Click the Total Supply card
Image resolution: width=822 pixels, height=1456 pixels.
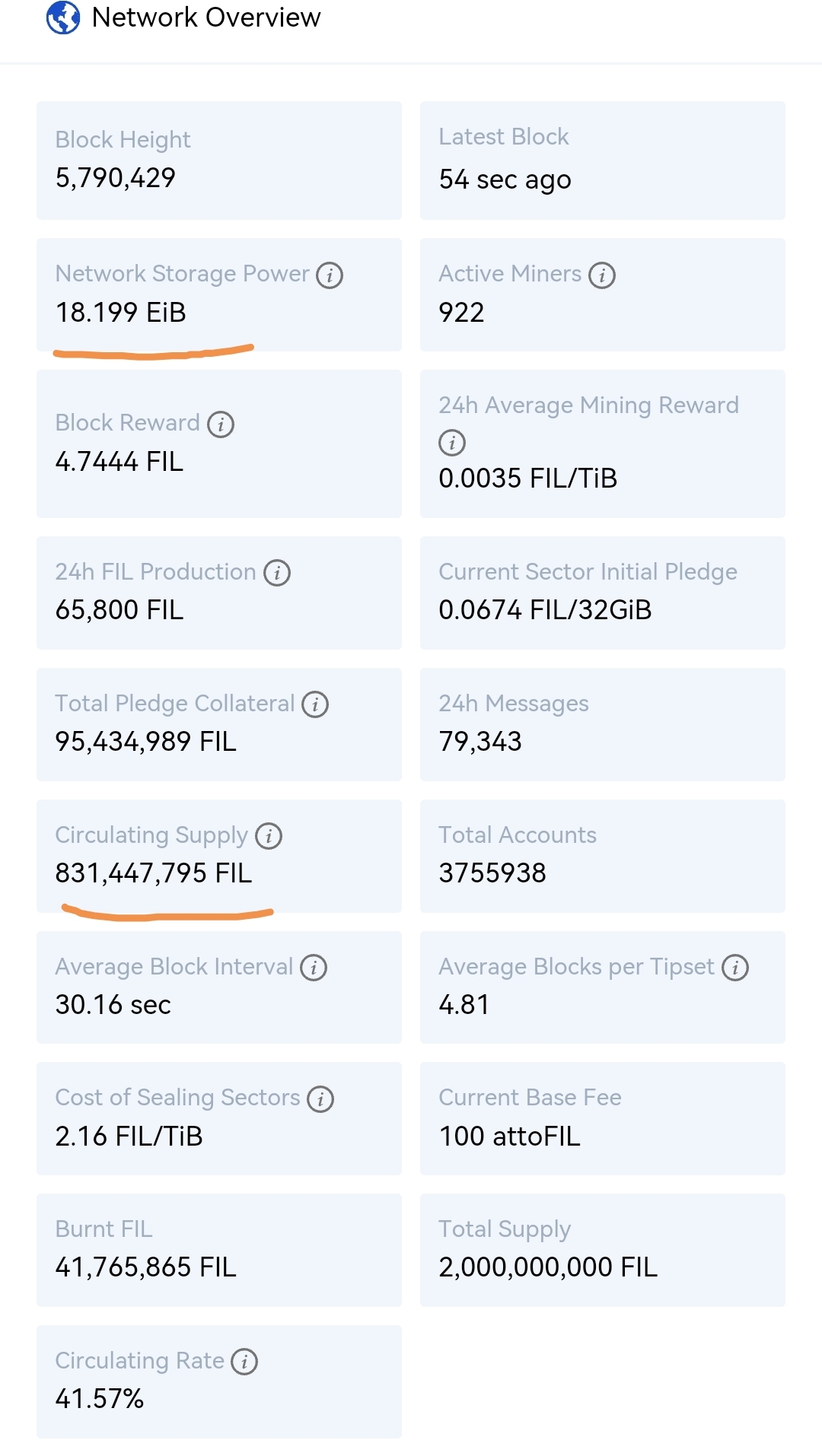pos(602,1250)
